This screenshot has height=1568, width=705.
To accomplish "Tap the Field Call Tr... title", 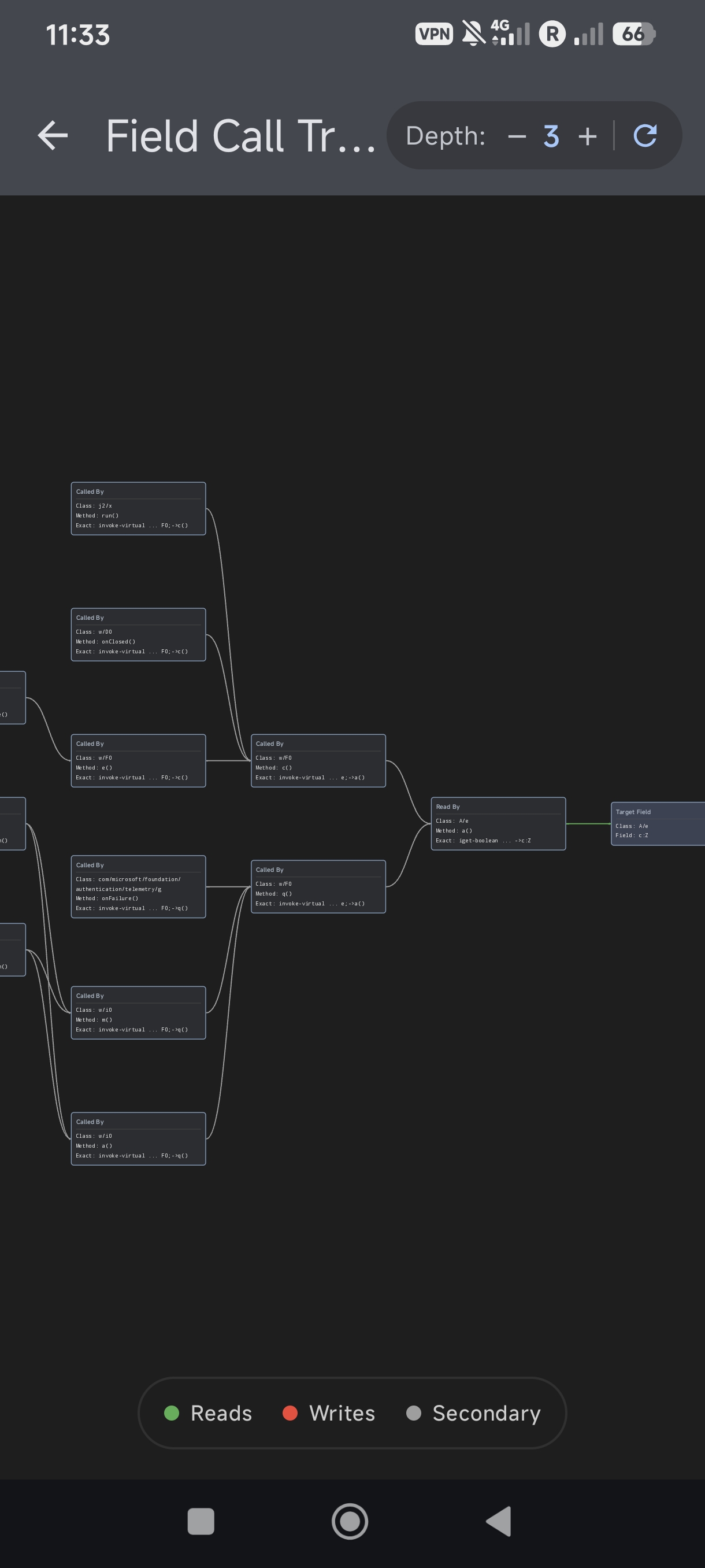I will tap(240, 136).
